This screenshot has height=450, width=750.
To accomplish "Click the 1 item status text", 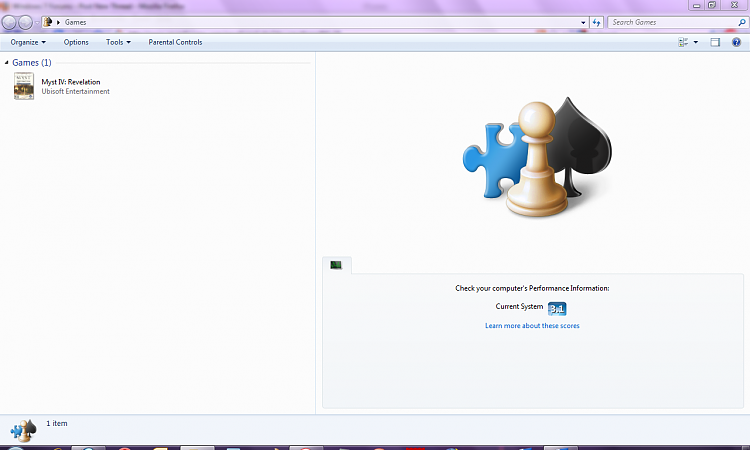I will pos(57,423).
